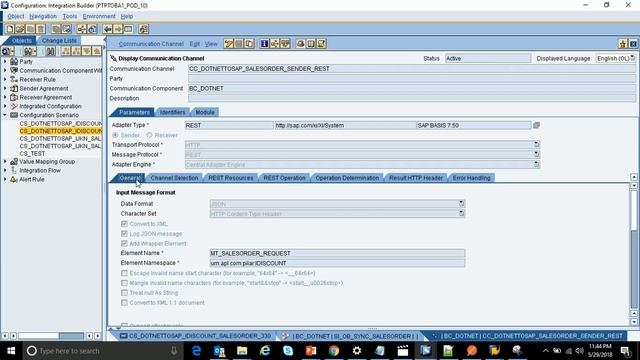This screenshot has width=640, height=360.
Task: Click the Windows Start button
Action: coord(11,351)
